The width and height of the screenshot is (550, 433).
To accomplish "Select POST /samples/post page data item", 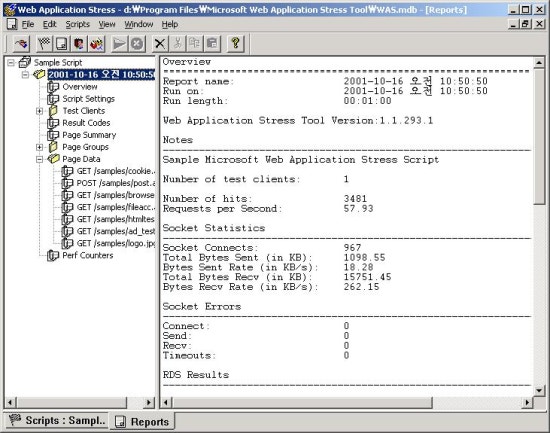I will click(x=116, y=183).
